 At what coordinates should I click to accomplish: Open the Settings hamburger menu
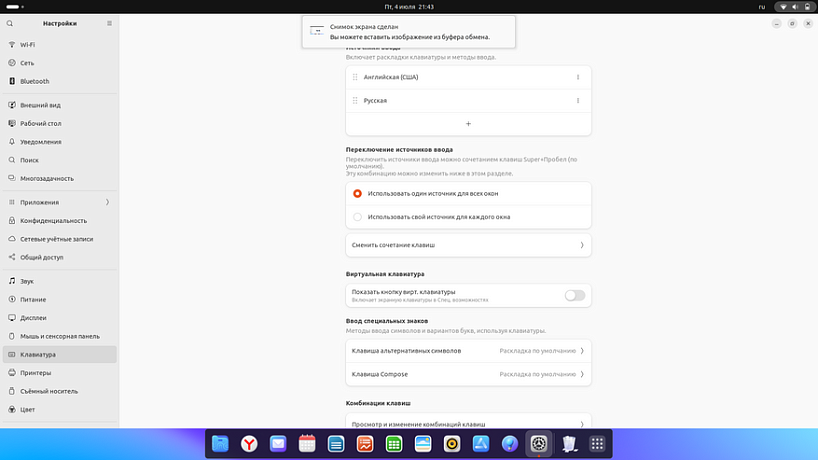[107, 23]
